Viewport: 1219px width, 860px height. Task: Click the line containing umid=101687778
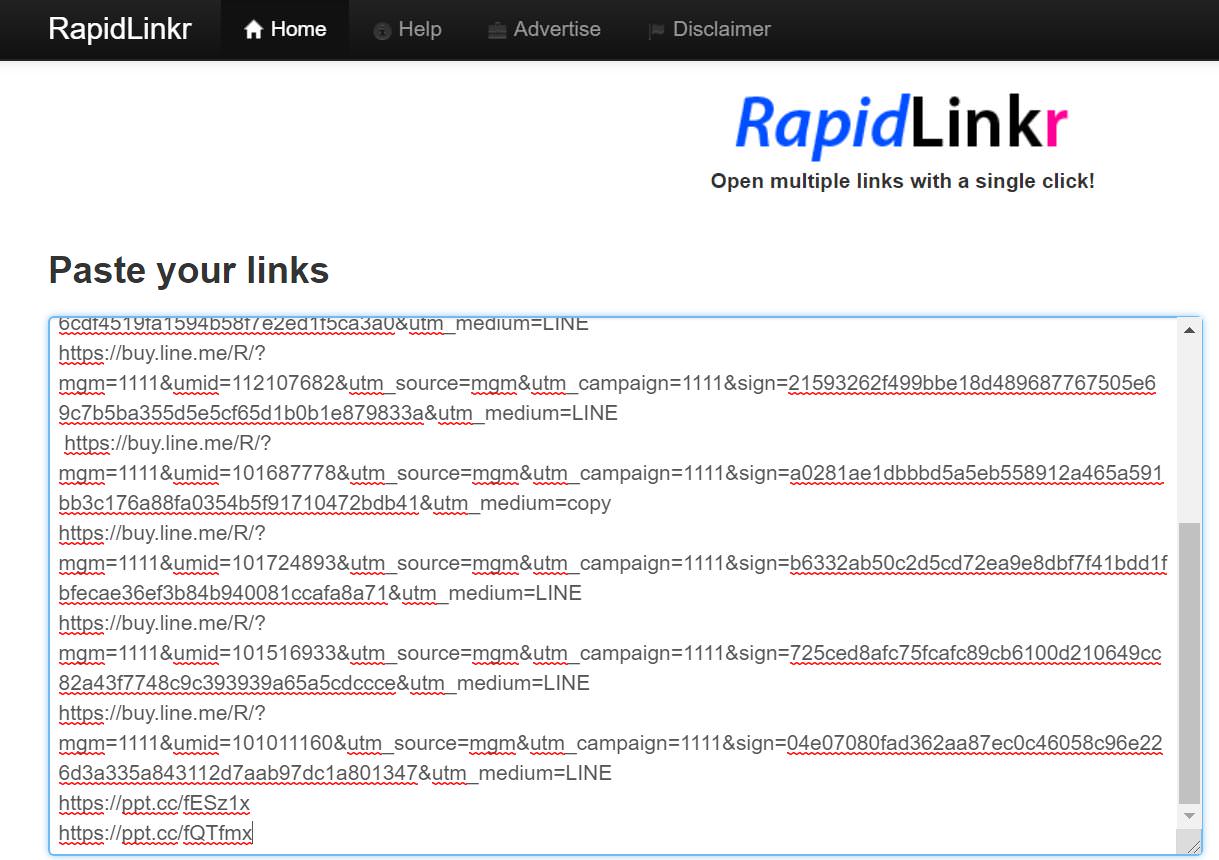611,473
